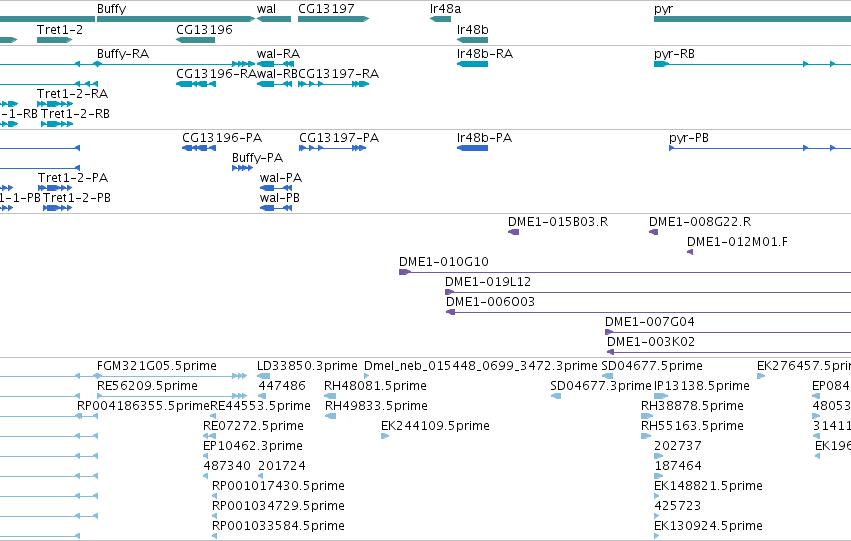This screenshot has height=541, width=851.
Task: Click the CG13197-PA coding feature
Action: click(332, 148)
